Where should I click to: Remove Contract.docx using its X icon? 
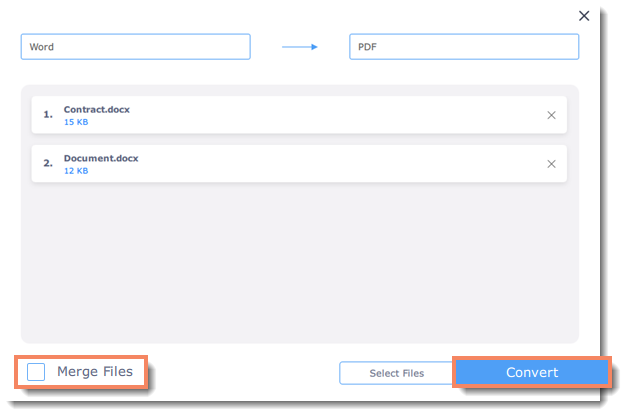click(x=551, y=115)
